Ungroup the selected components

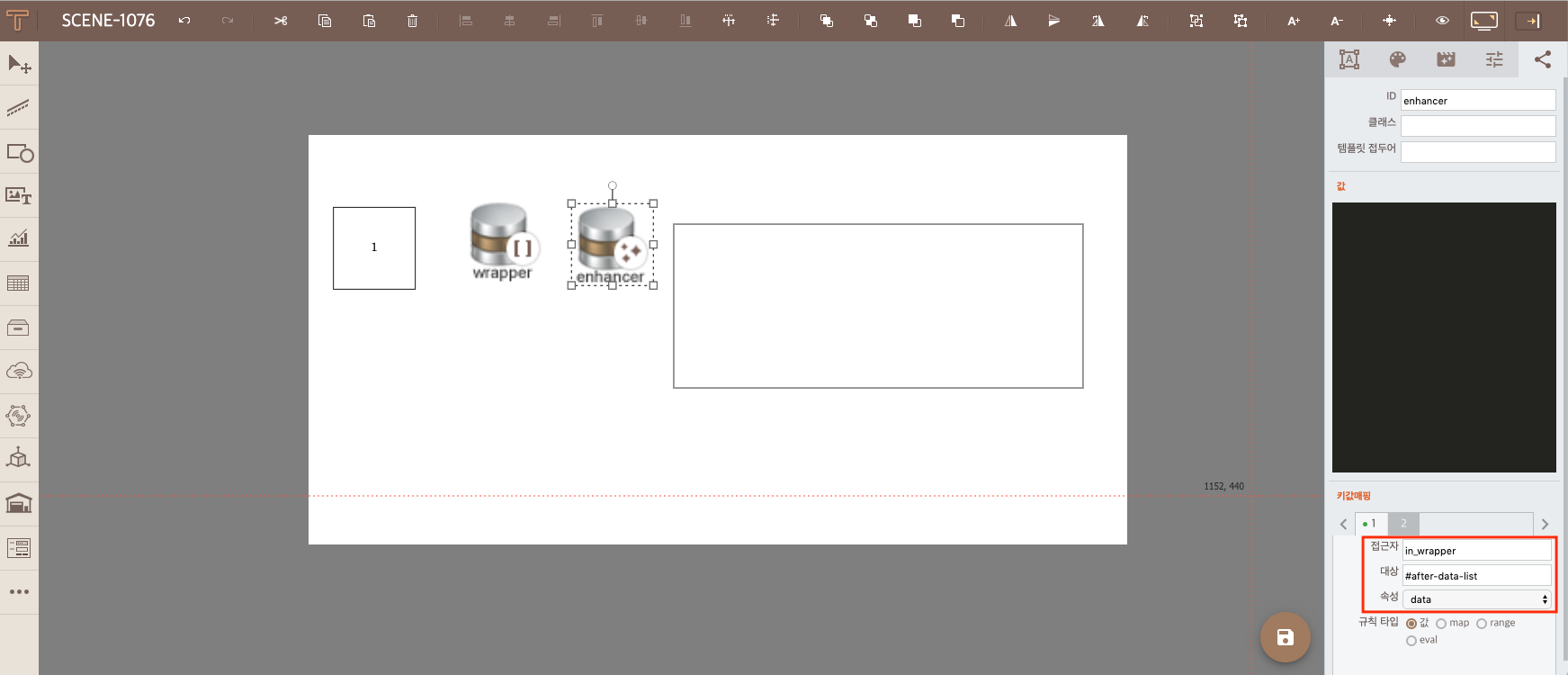1241,21
